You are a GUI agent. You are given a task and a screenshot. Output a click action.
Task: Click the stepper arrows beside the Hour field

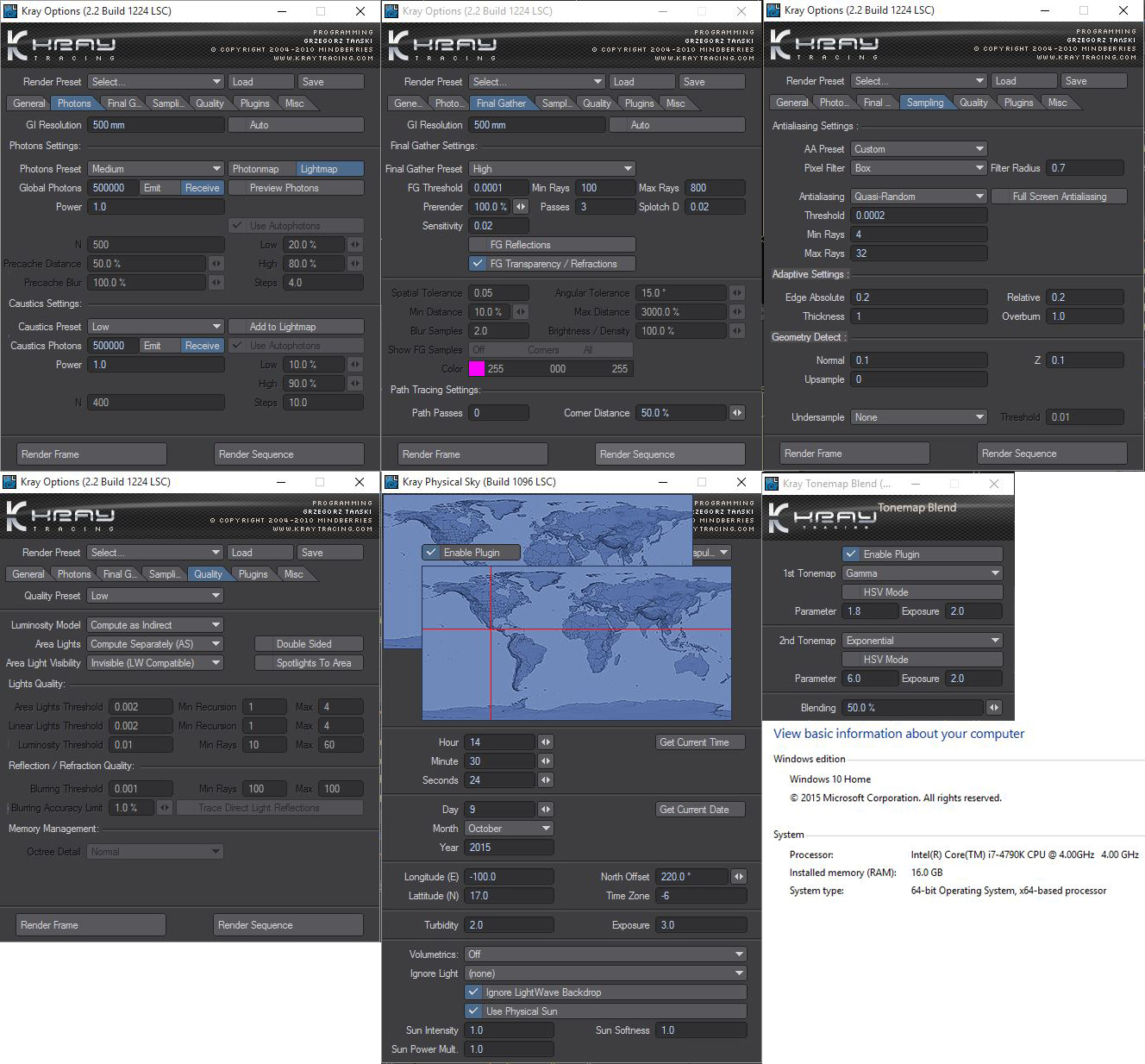546,742
